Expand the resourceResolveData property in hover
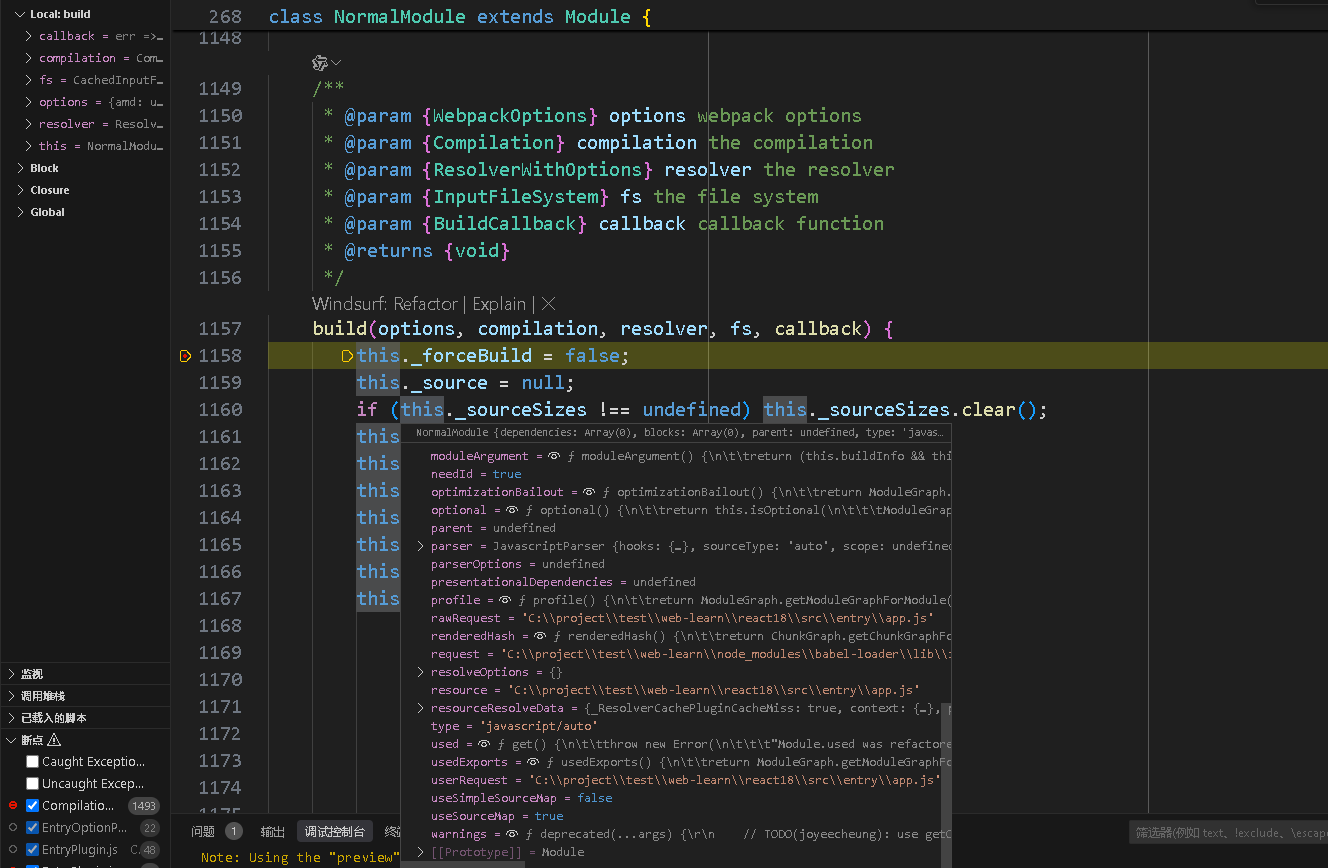 420,708
